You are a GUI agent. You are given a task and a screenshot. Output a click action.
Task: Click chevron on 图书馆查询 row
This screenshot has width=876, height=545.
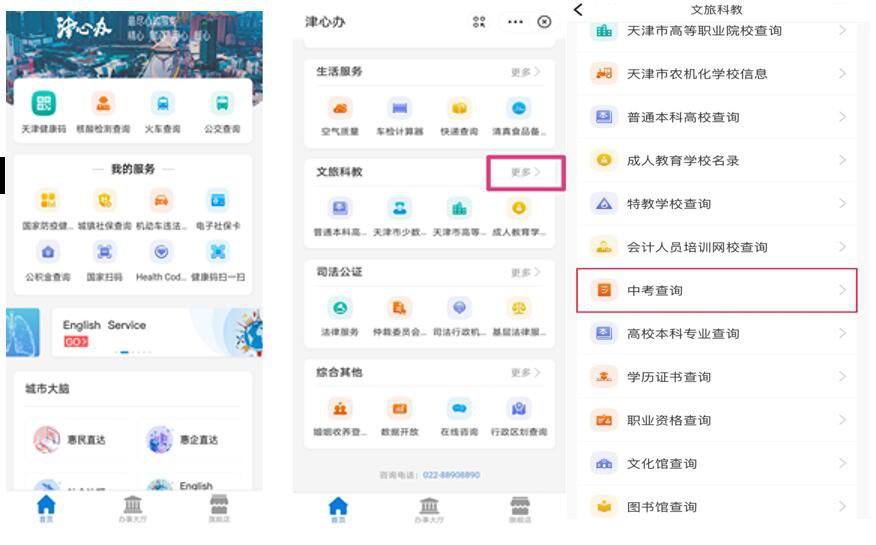842,506
